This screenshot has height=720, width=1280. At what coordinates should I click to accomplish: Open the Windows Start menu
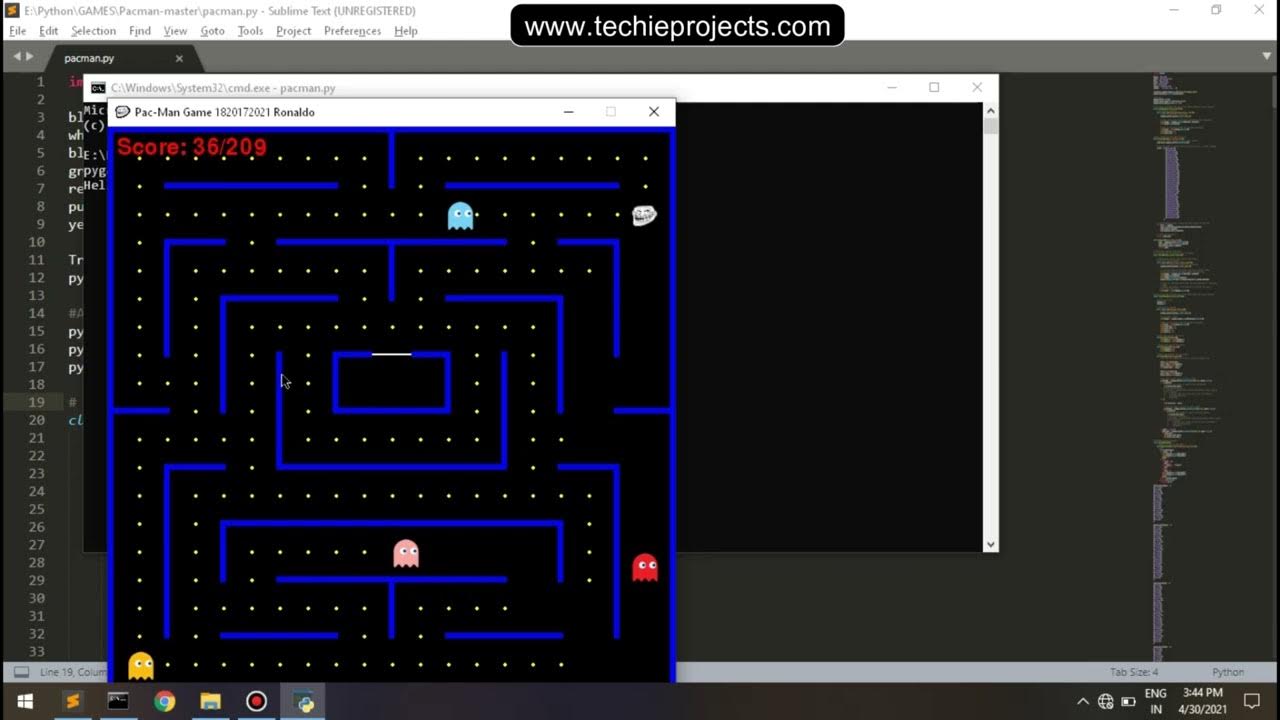pos(24,701)
